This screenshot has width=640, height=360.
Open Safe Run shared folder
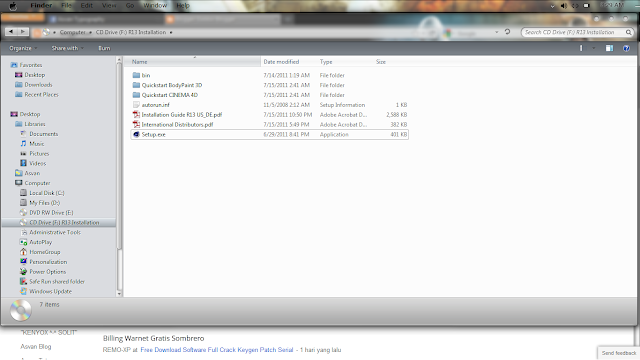[57, 282]
